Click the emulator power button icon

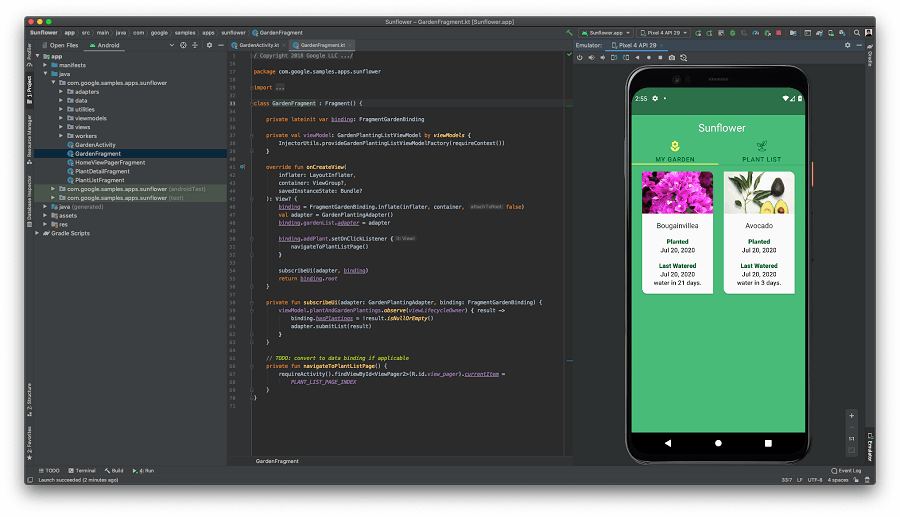point(580,57)
